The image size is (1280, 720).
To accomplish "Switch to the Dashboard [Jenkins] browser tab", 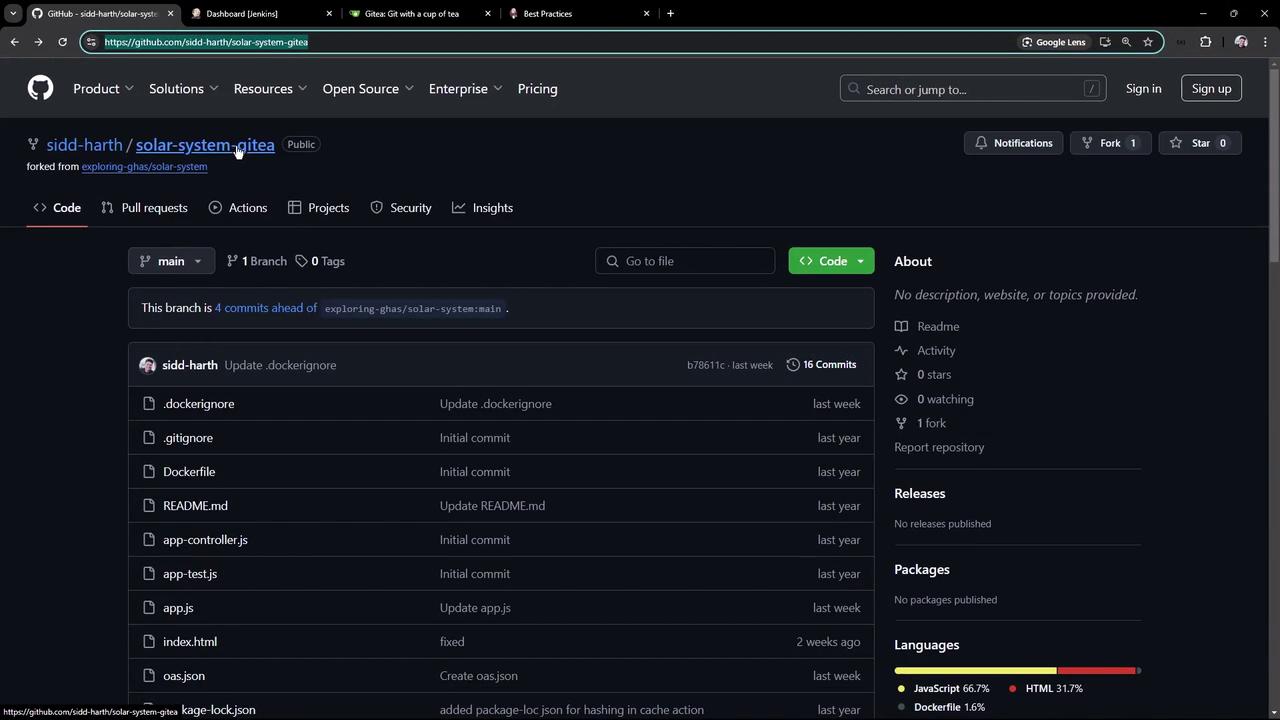I will (x=260, y=13).
